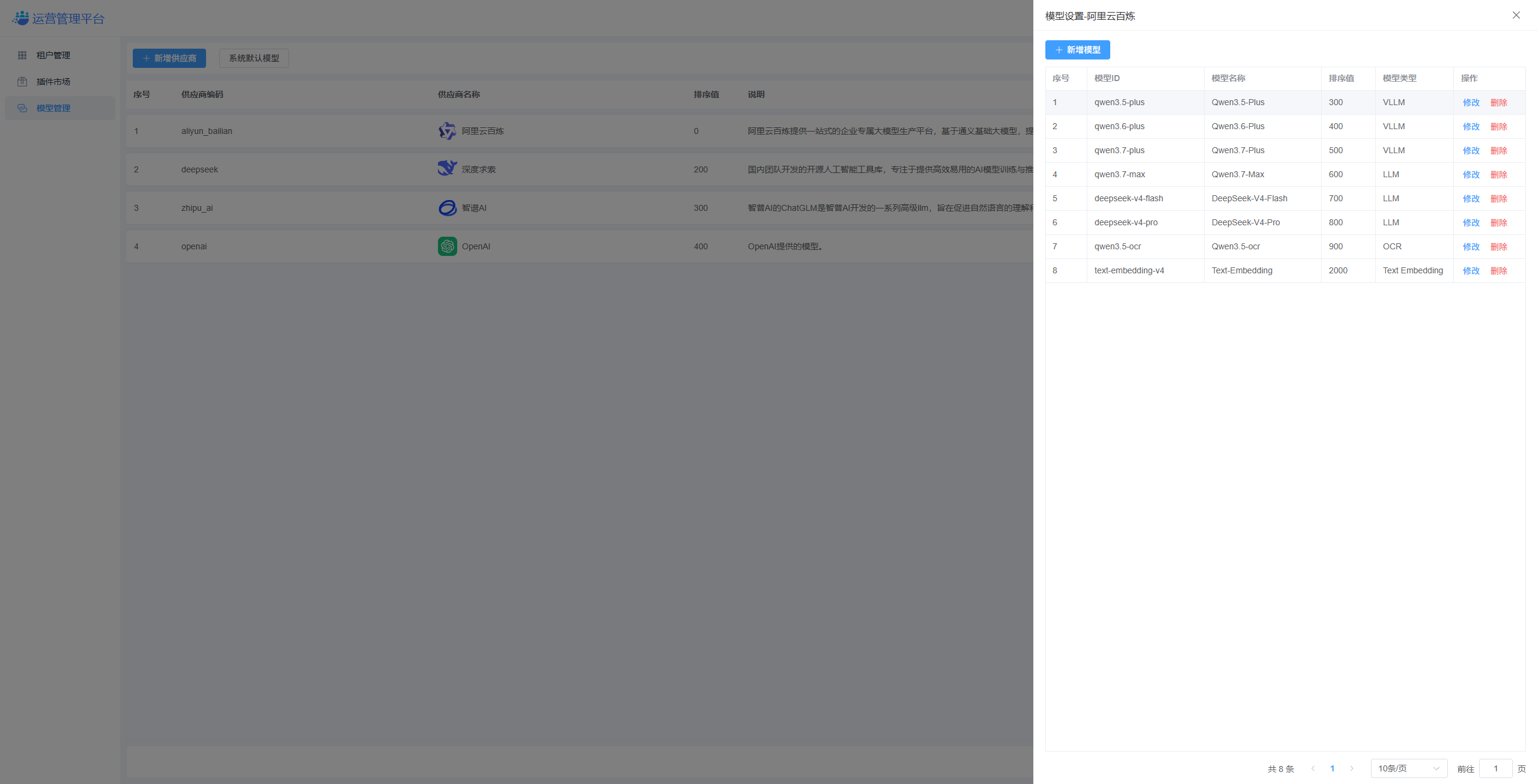
Task: Click the 深度求索 whale logo
Action: click(x=447, y=168)
